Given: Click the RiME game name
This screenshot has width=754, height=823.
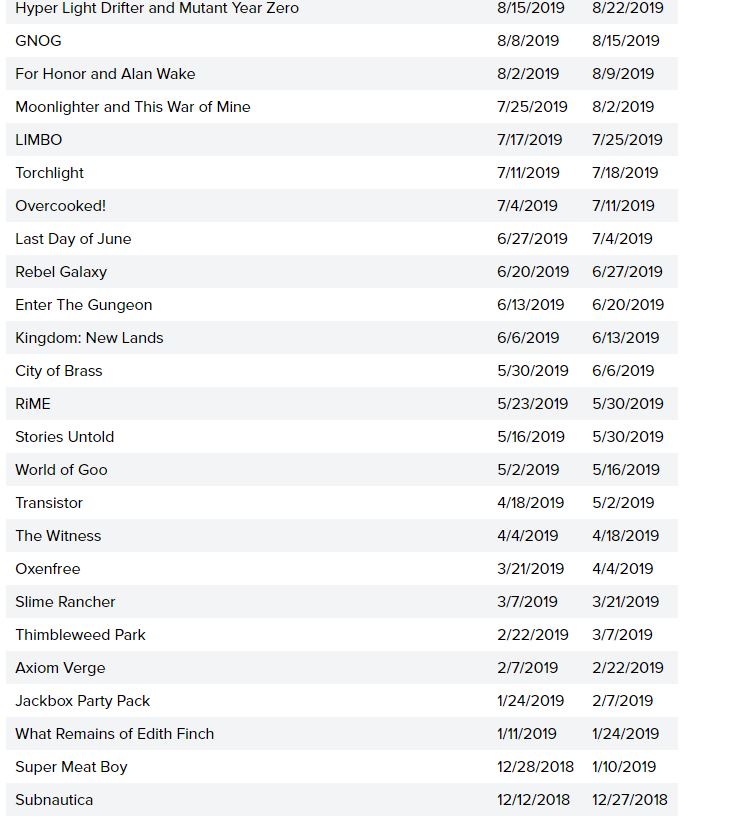Looking at the screenshot, I should point(33,404).
